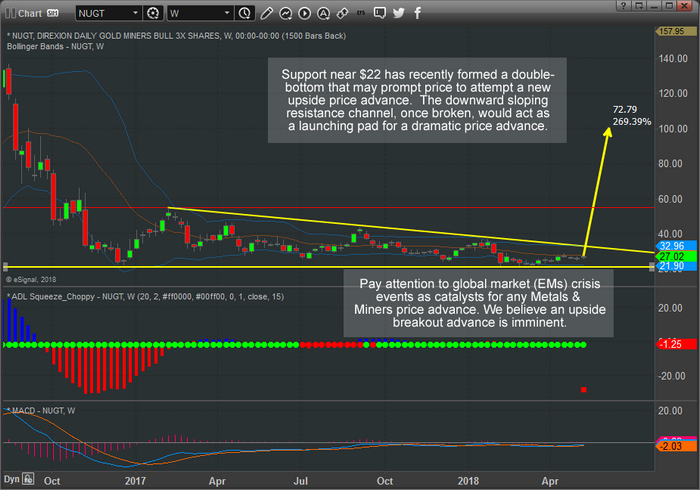
Task: Open the symbol settings gear icon
Action: point(153,13)
